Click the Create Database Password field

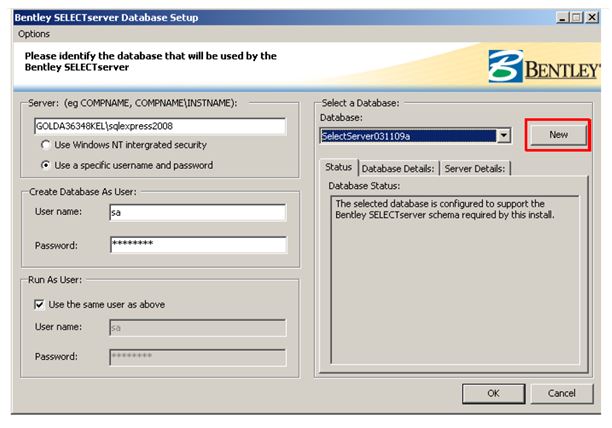198,245
